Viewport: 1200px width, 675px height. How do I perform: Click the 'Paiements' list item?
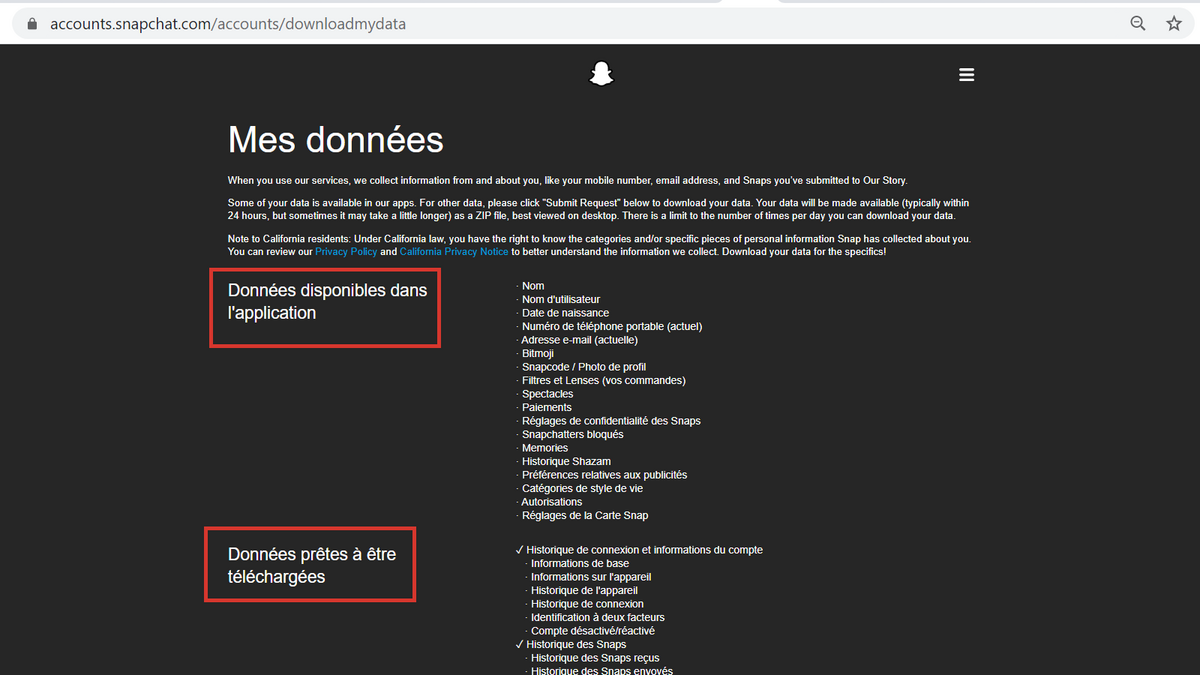point(546,408)
